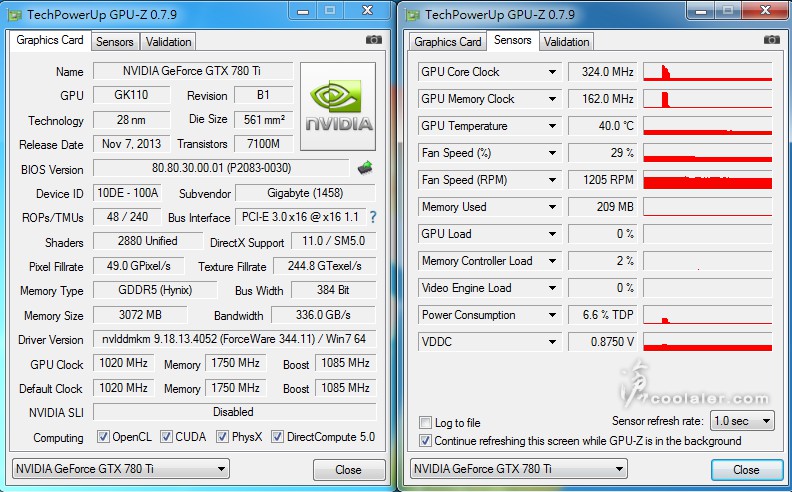Click the GPU Memory Clock history graph

coord(708,99)
